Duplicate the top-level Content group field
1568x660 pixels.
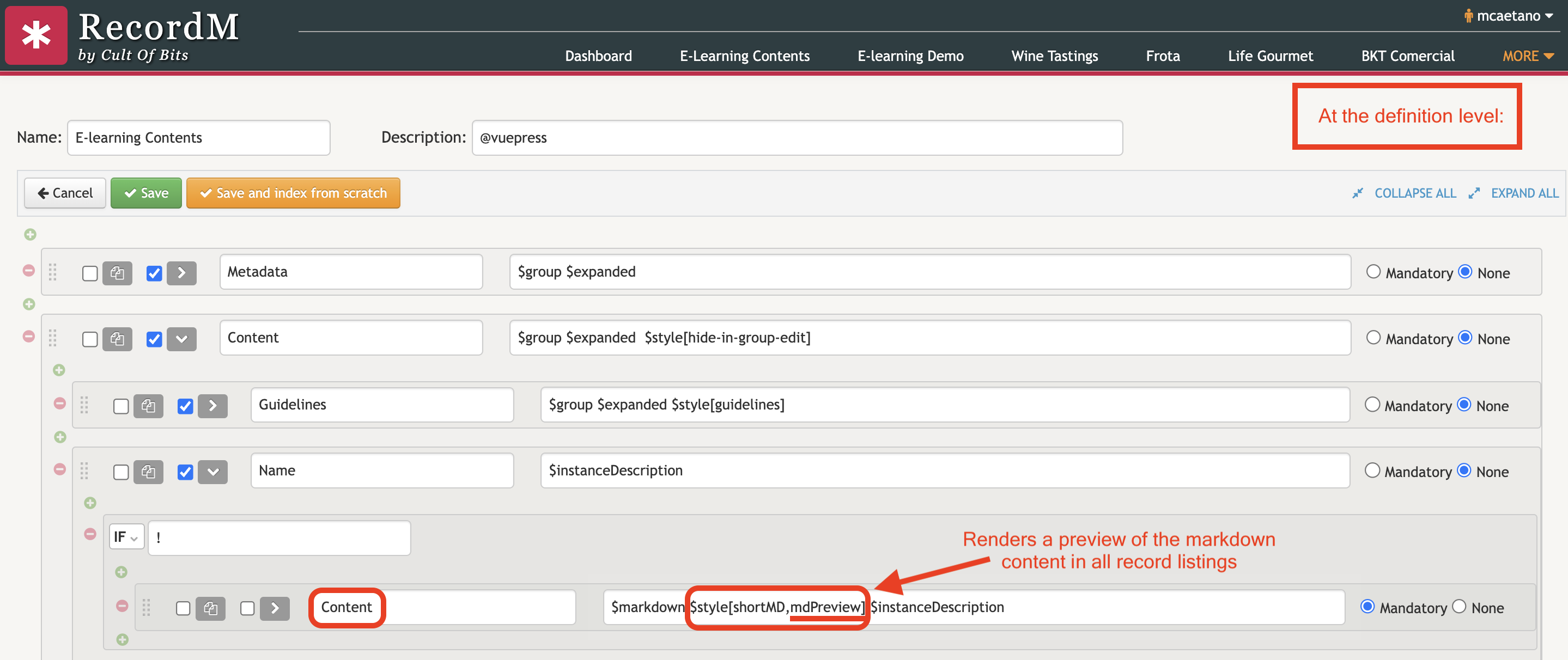click(x=118, y=339)
